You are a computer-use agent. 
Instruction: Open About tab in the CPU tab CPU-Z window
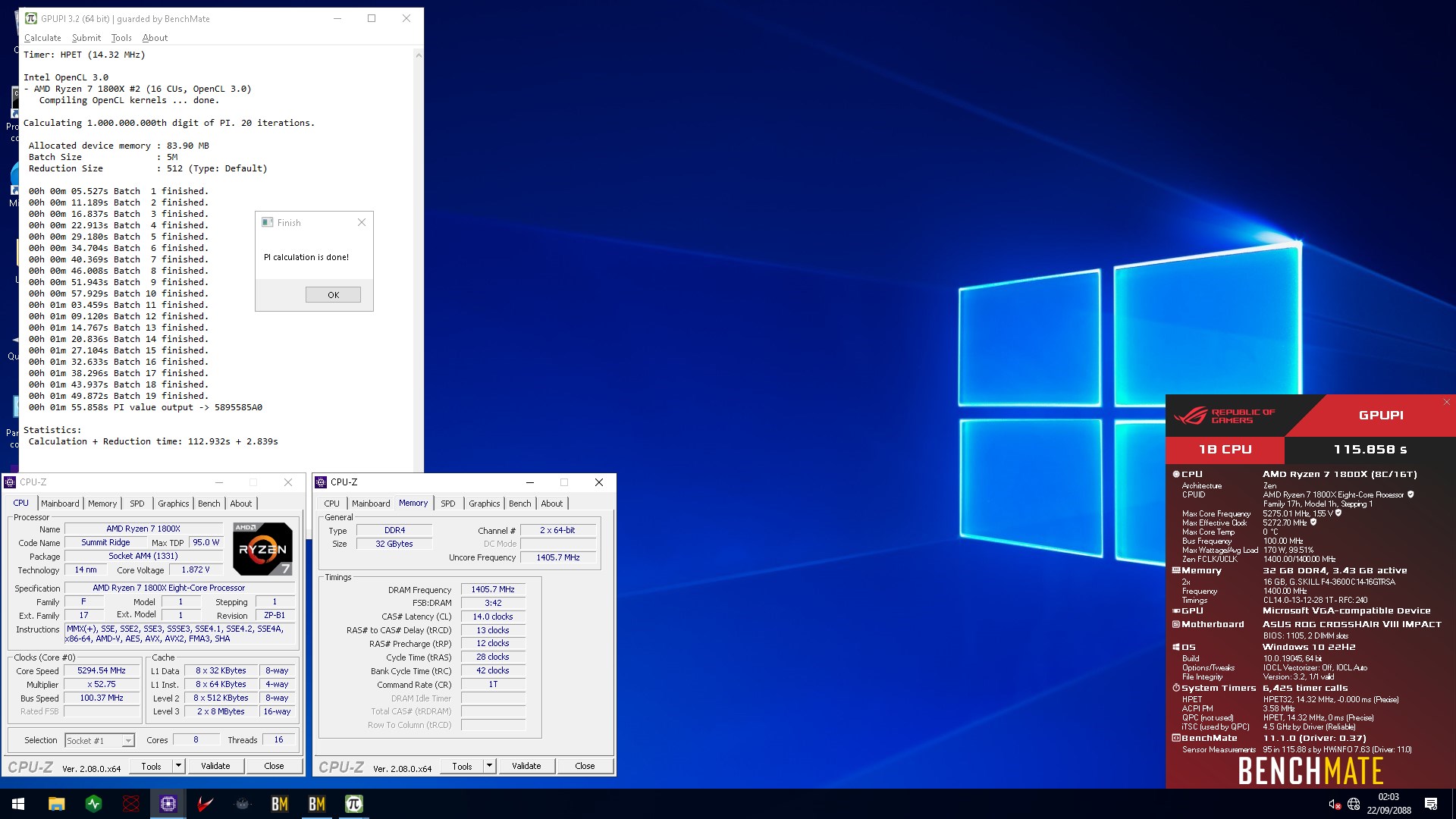tap(241, 504)
